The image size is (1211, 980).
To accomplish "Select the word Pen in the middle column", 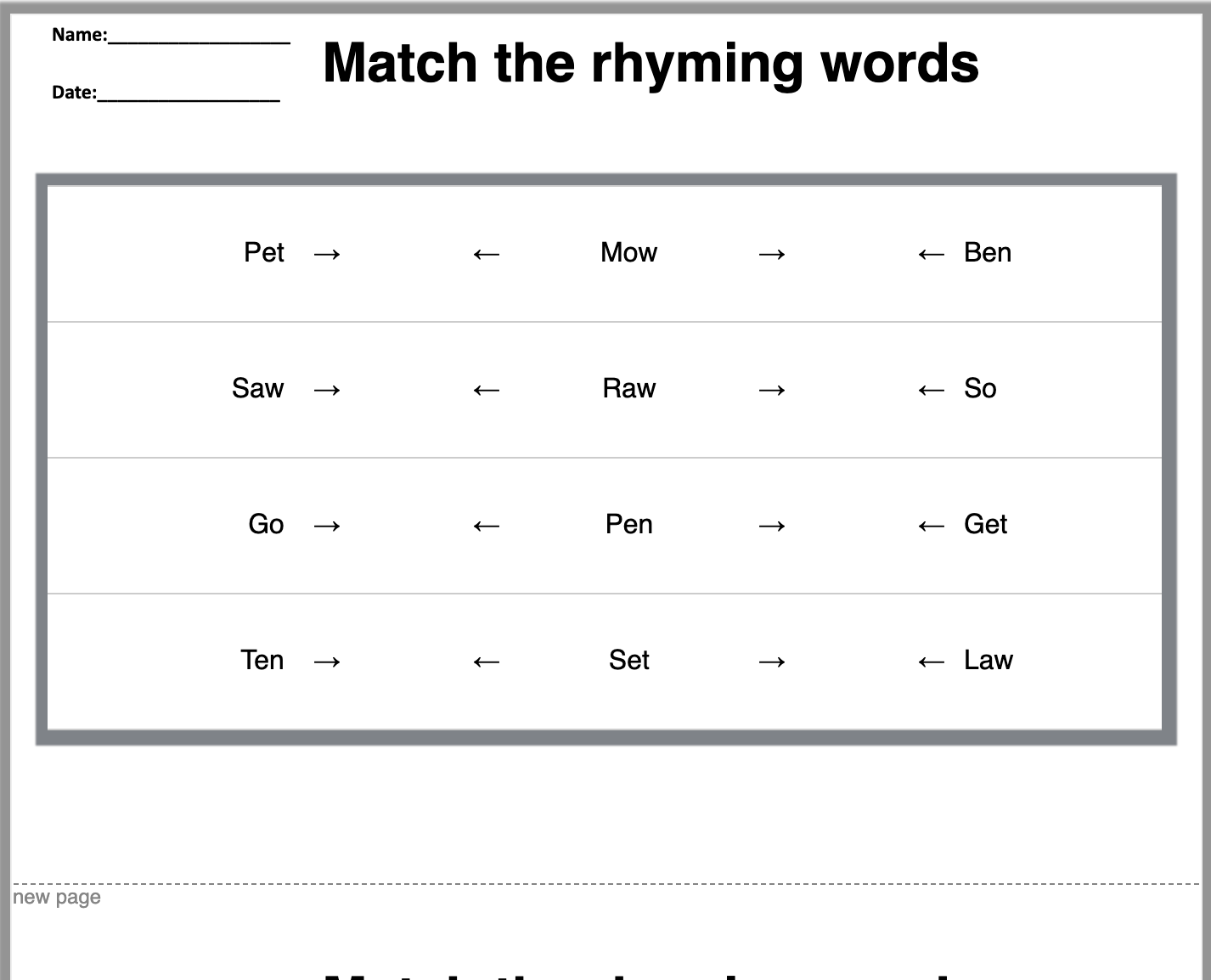I will click(x=628, y=524).
